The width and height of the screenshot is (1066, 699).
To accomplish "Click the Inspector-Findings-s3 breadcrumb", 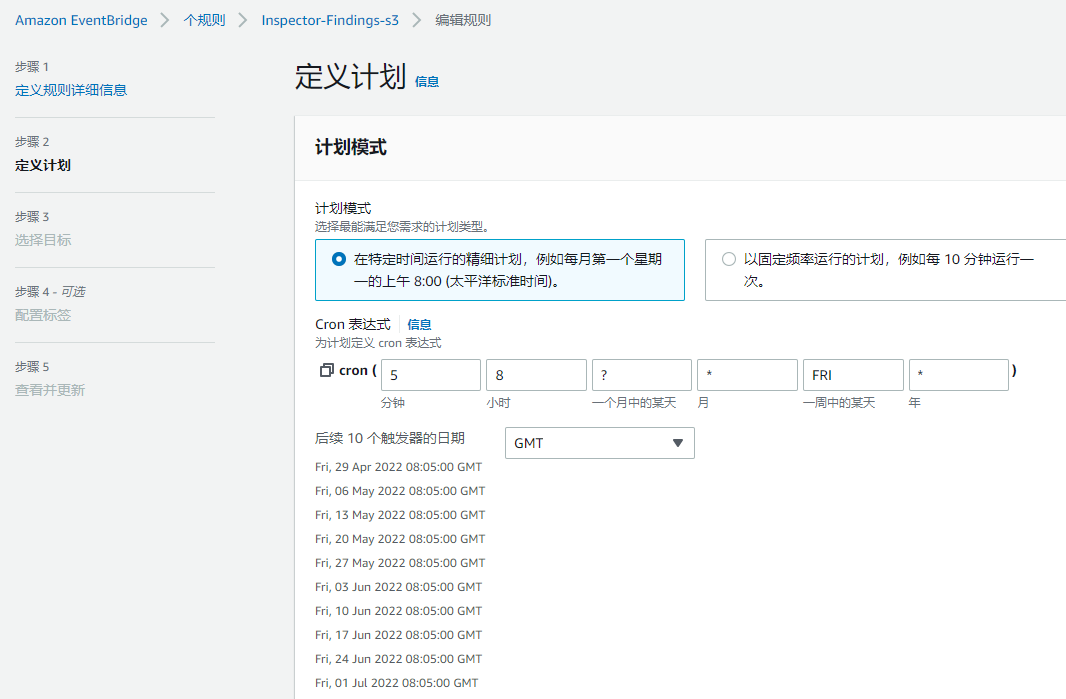I will tap(330, 19).
